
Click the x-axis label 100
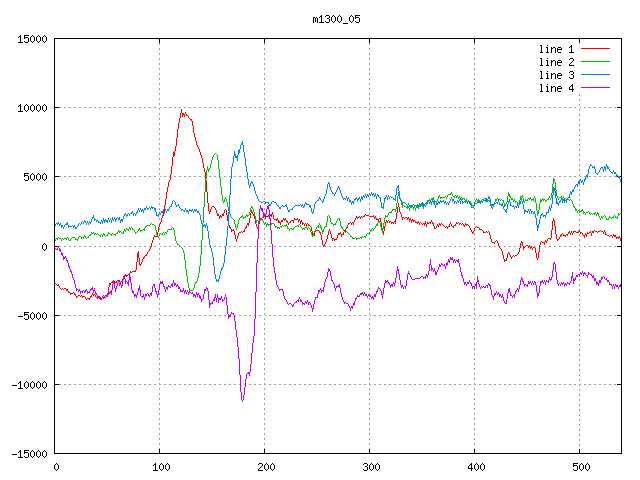pos(159,467)
